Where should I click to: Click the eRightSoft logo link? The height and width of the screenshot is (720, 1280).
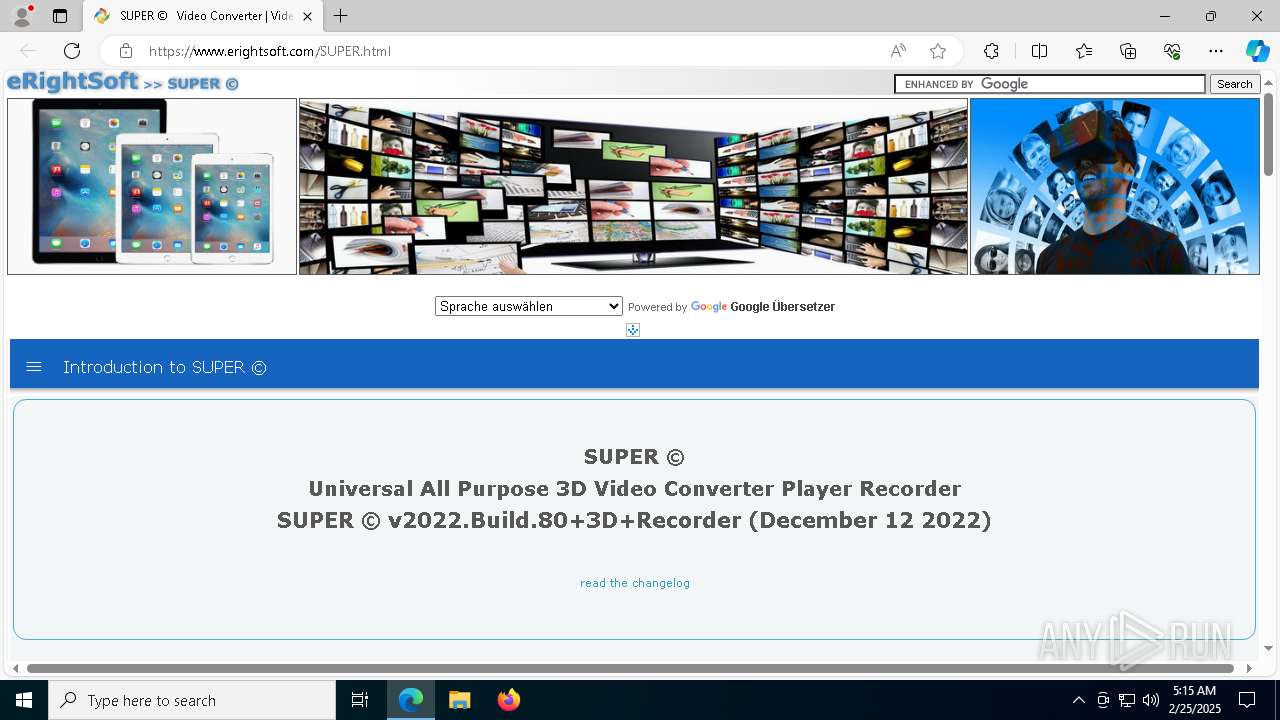coord(72,82)
